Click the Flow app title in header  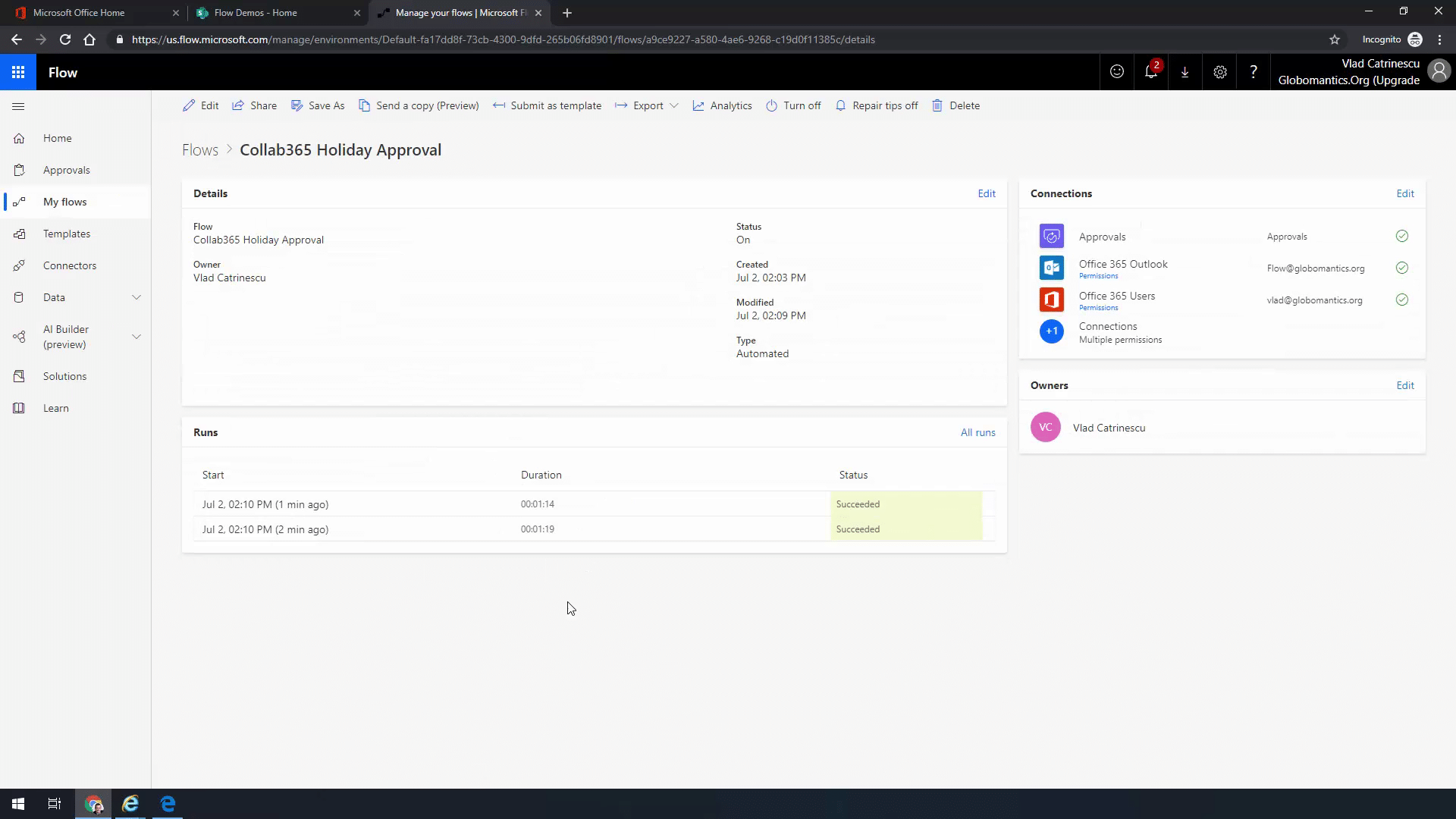63,72
